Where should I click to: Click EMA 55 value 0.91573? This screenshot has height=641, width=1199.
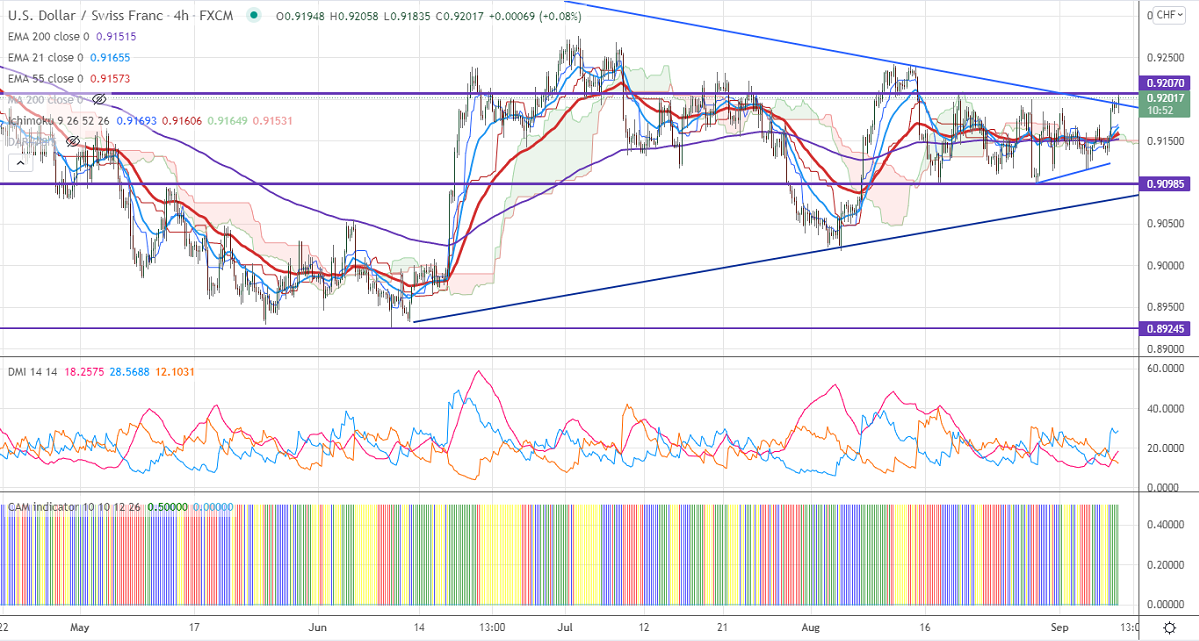[x=110, y=78]
